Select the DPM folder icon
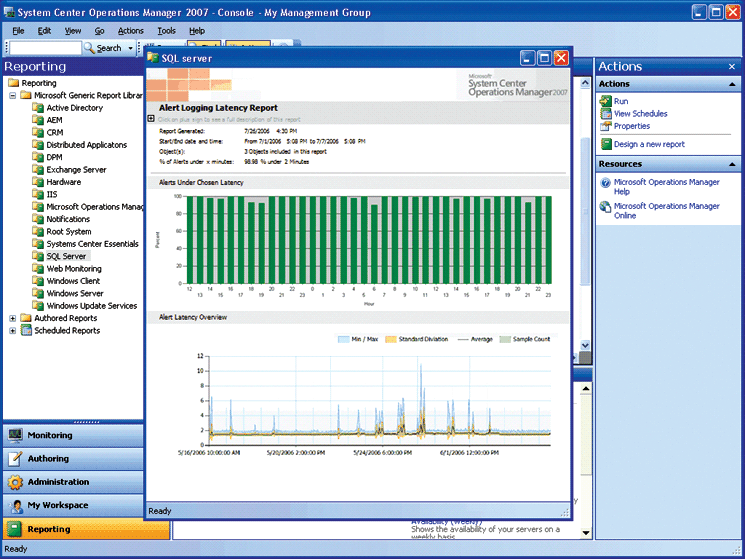This screenshot has width=745, height=559. click(38, 157)
